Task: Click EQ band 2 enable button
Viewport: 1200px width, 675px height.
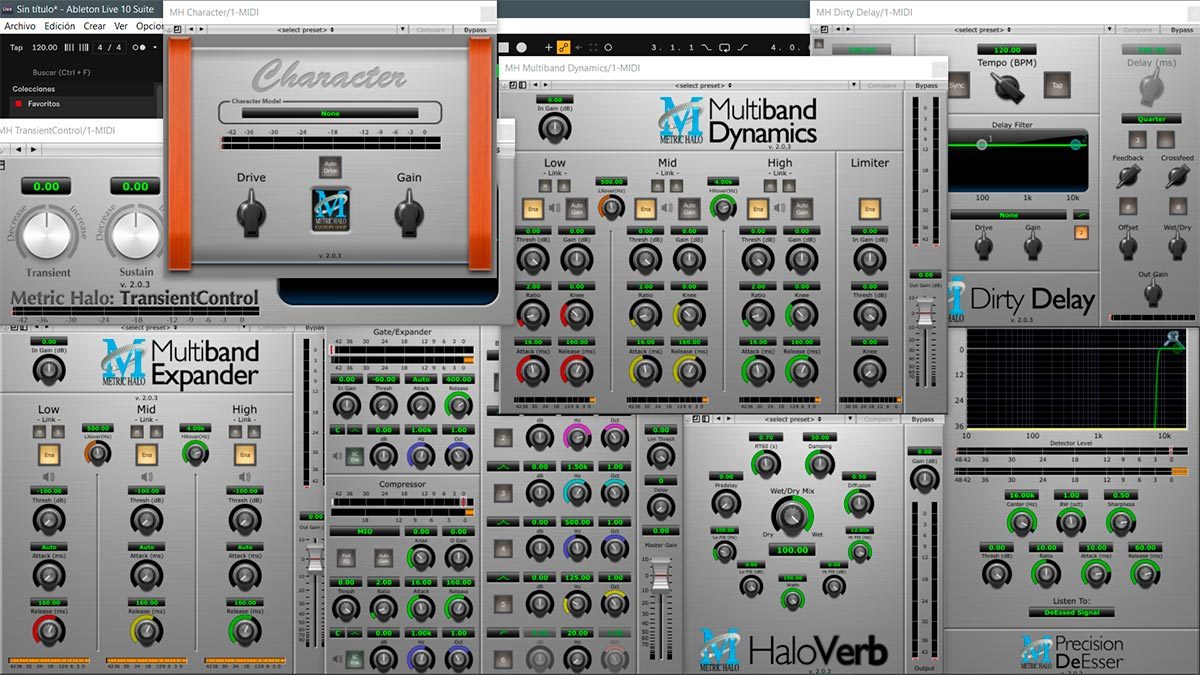Action: pyautogui.click(x=503, y=438)
